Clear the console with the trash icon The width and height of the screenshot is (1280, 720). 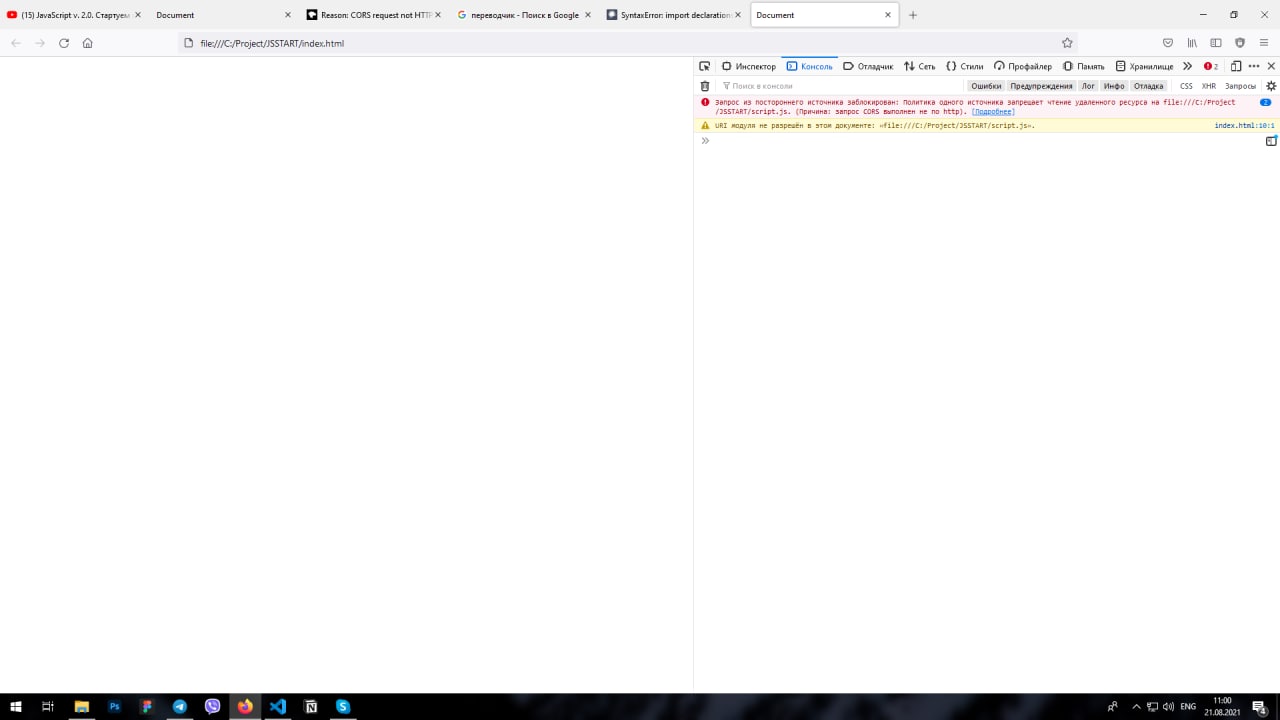pyautogui.click(x=705, y=86)
